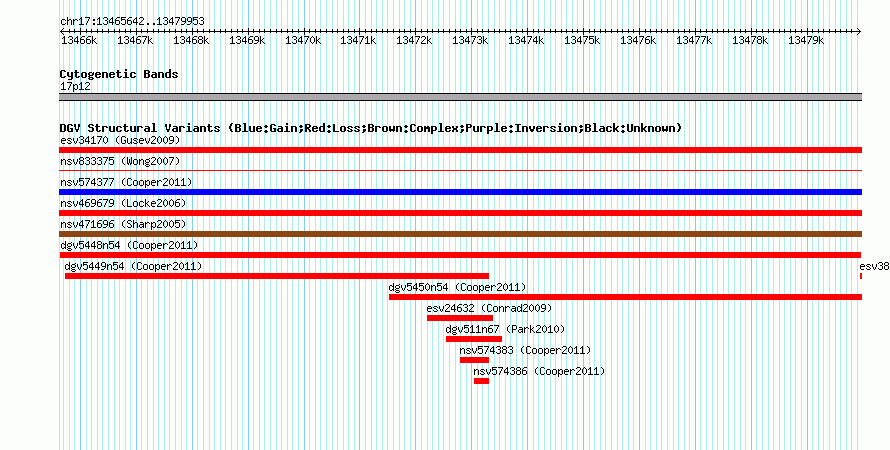Viewport: 890px width, 450px height.
Task: Click the chr17:13465642..13479953 coordinates label
Action: 132,21
